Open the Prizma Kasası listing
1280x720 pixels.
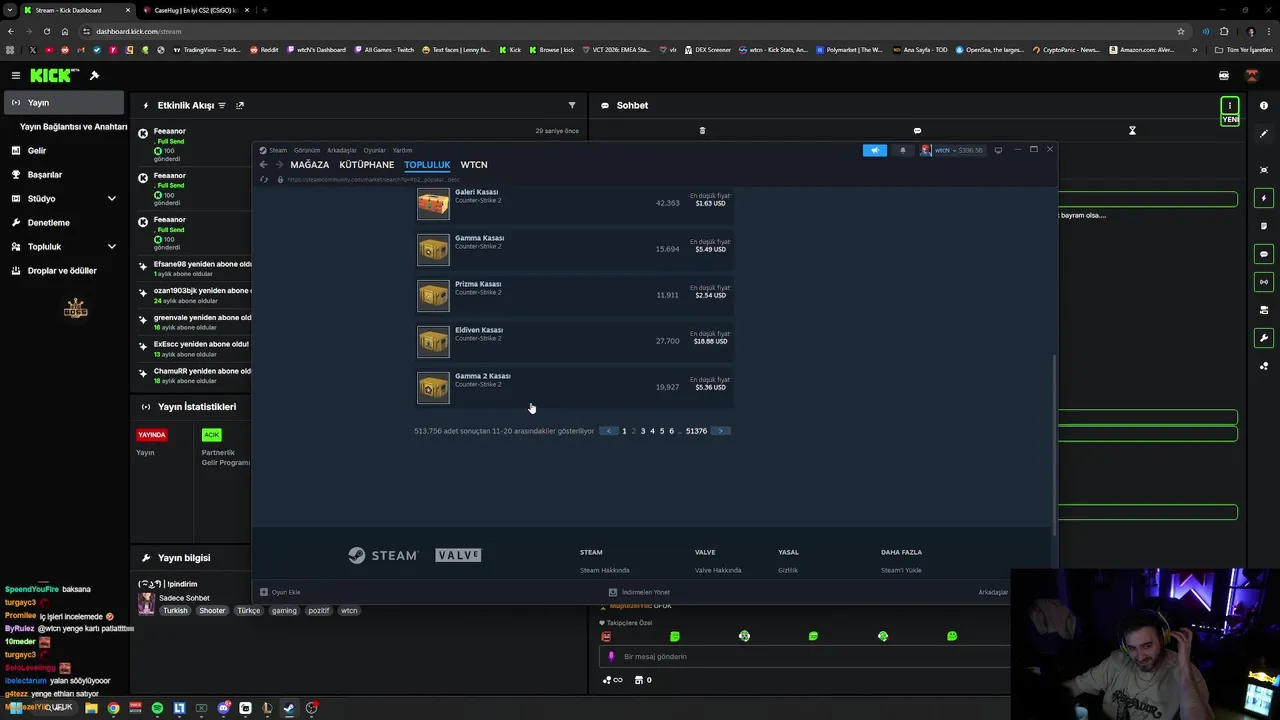coord(575,295)
